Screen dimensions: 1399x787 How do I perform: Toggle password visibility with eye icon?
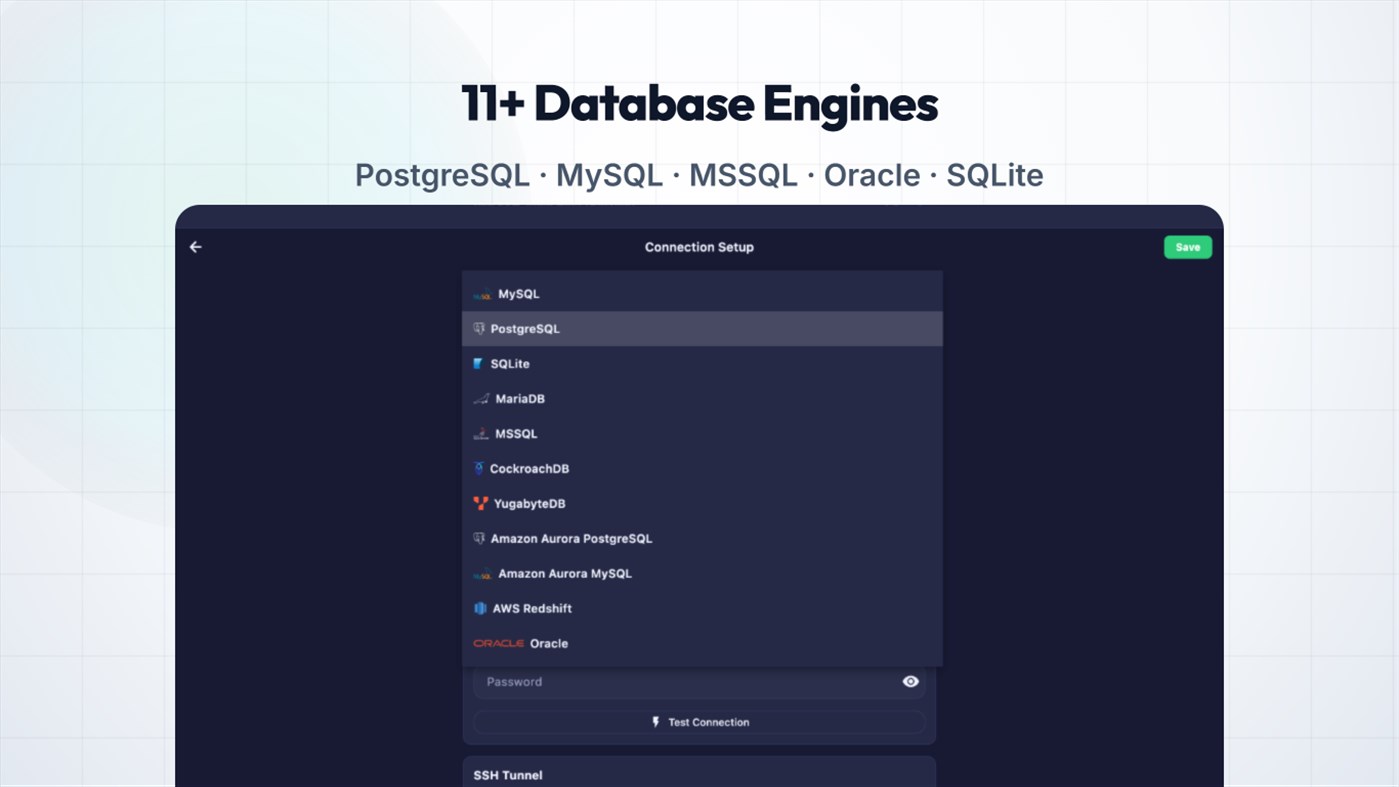[910, 682]
